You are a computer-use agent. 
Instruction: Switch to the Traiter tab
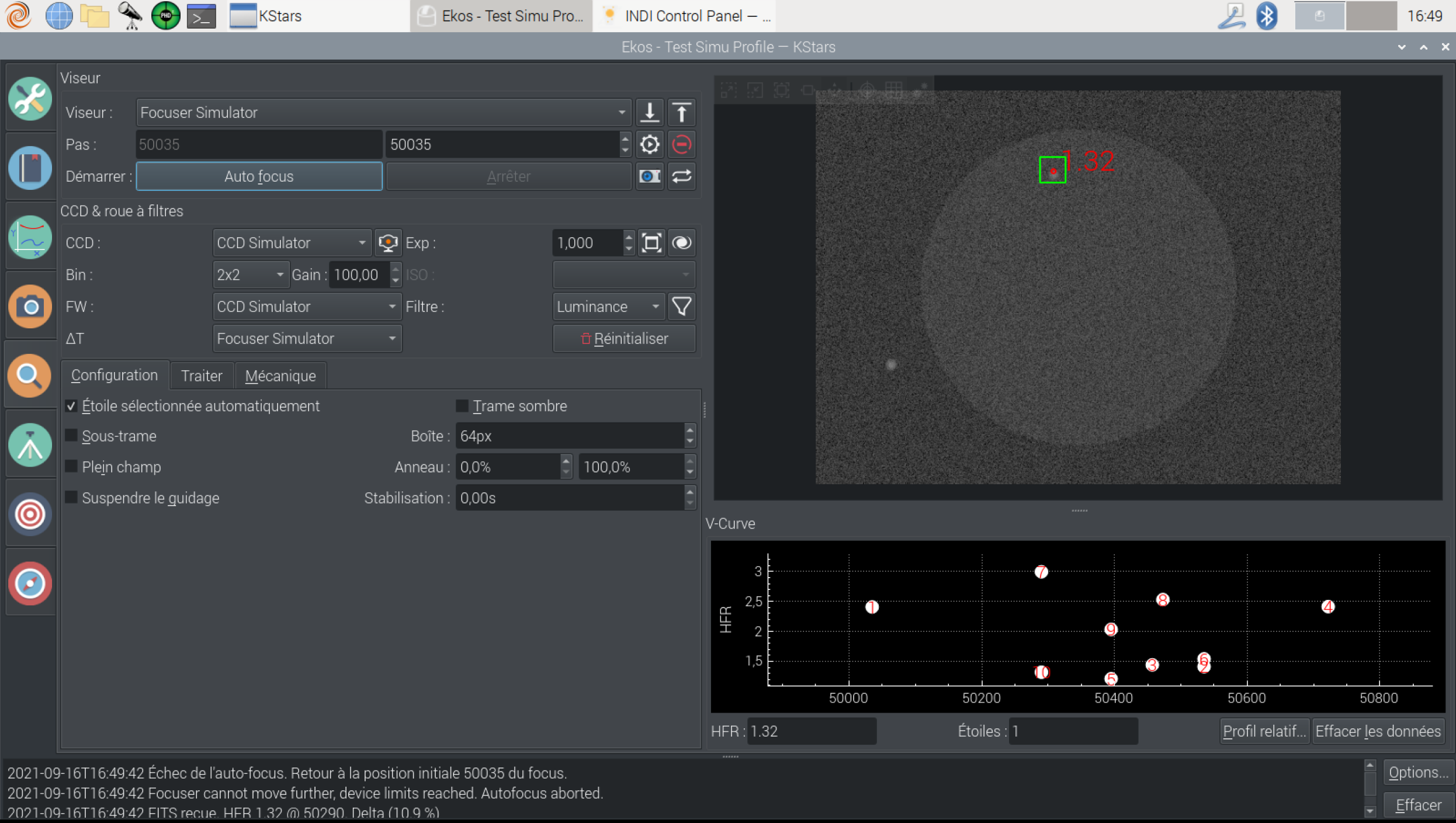202,376
